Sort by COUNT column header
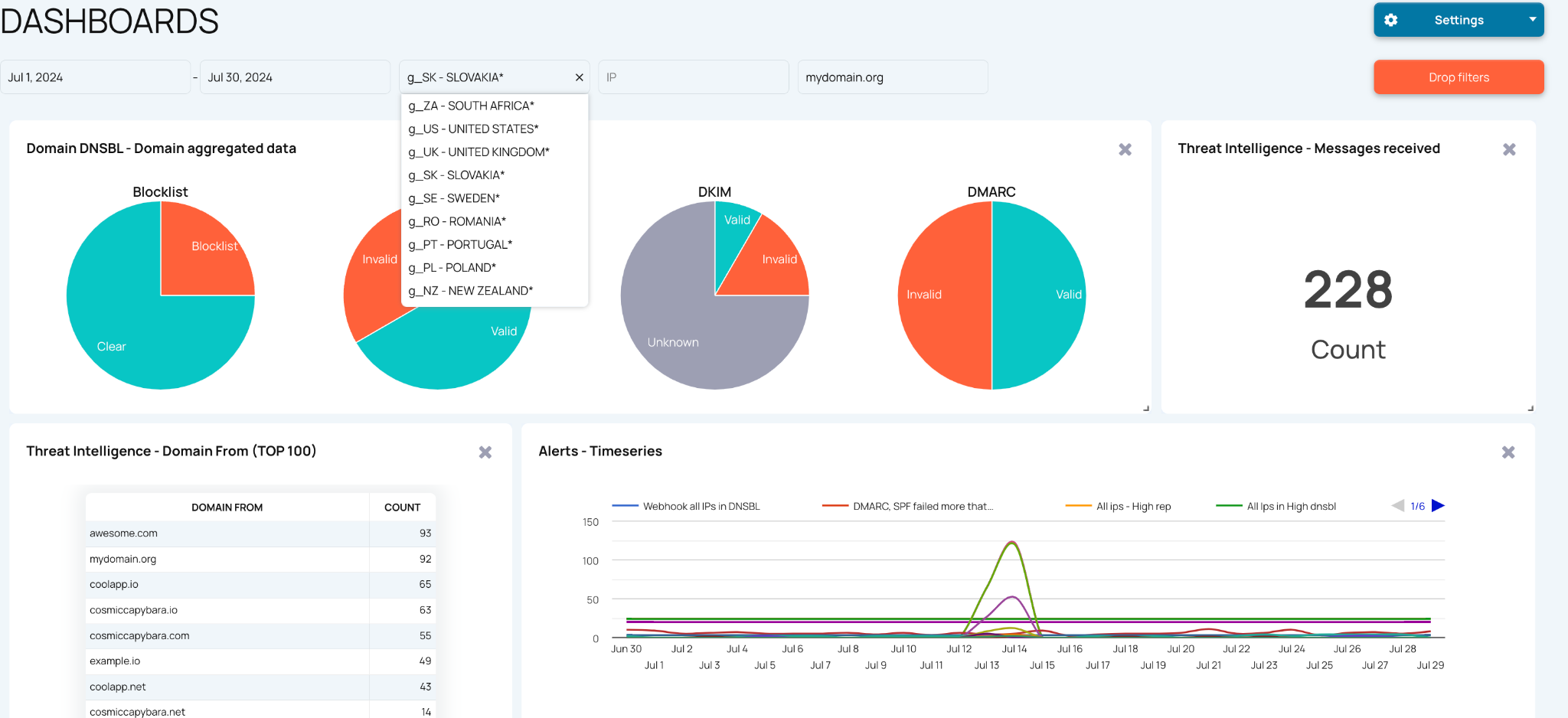Viewport: 1568px width, 718px height. coord(403,507)
